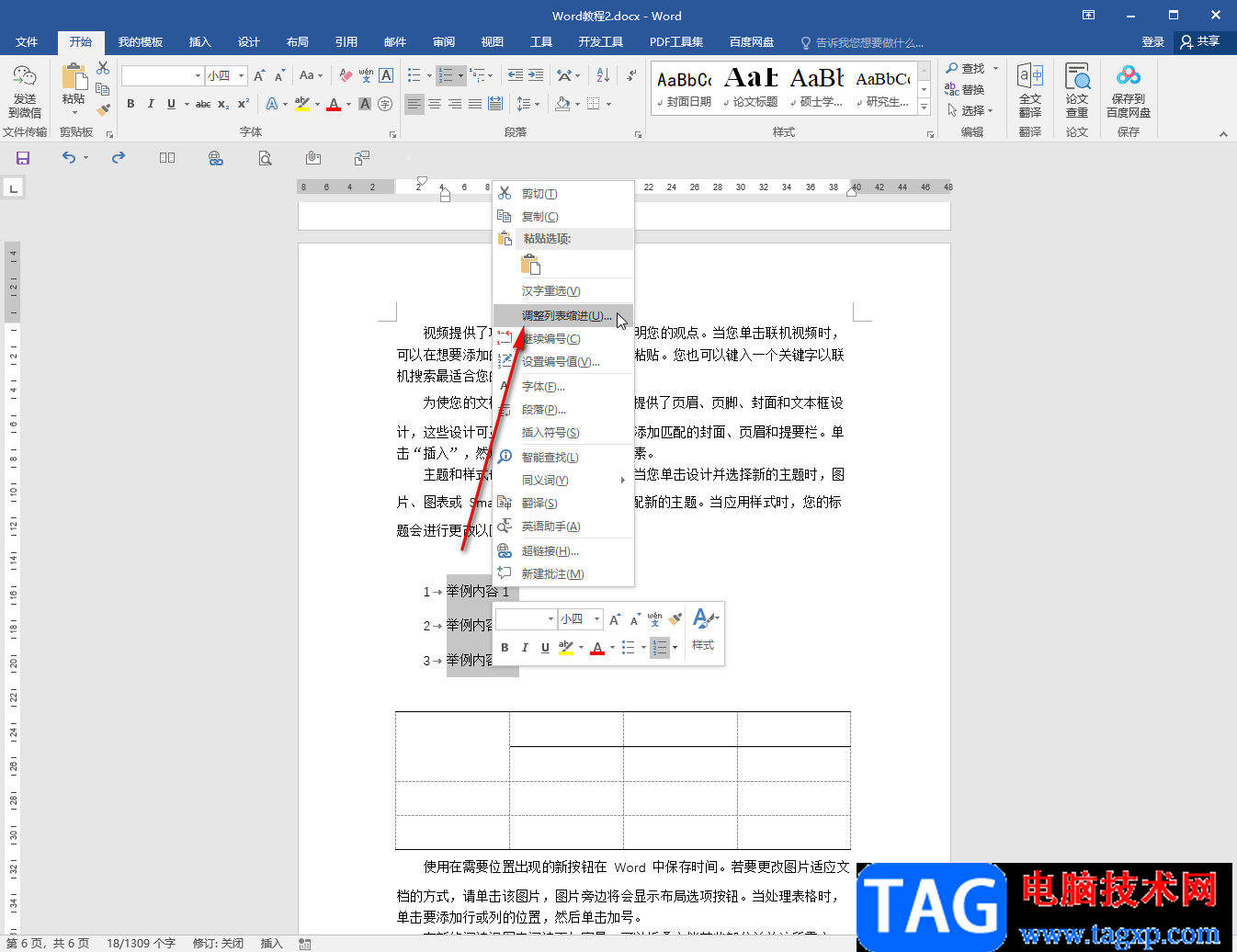Image resolution: width=1237 pixels, height=952 pixels.
Task: Click the ribbon Paste (粘贴) clipboard icon
Action: click(x=74, y=77)
